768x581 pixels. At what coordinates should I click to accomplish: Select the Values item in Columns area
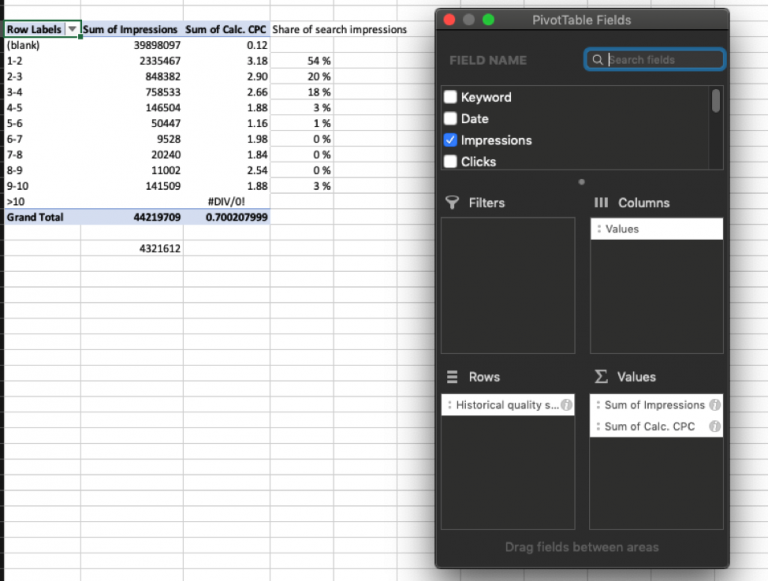point(656,229)
